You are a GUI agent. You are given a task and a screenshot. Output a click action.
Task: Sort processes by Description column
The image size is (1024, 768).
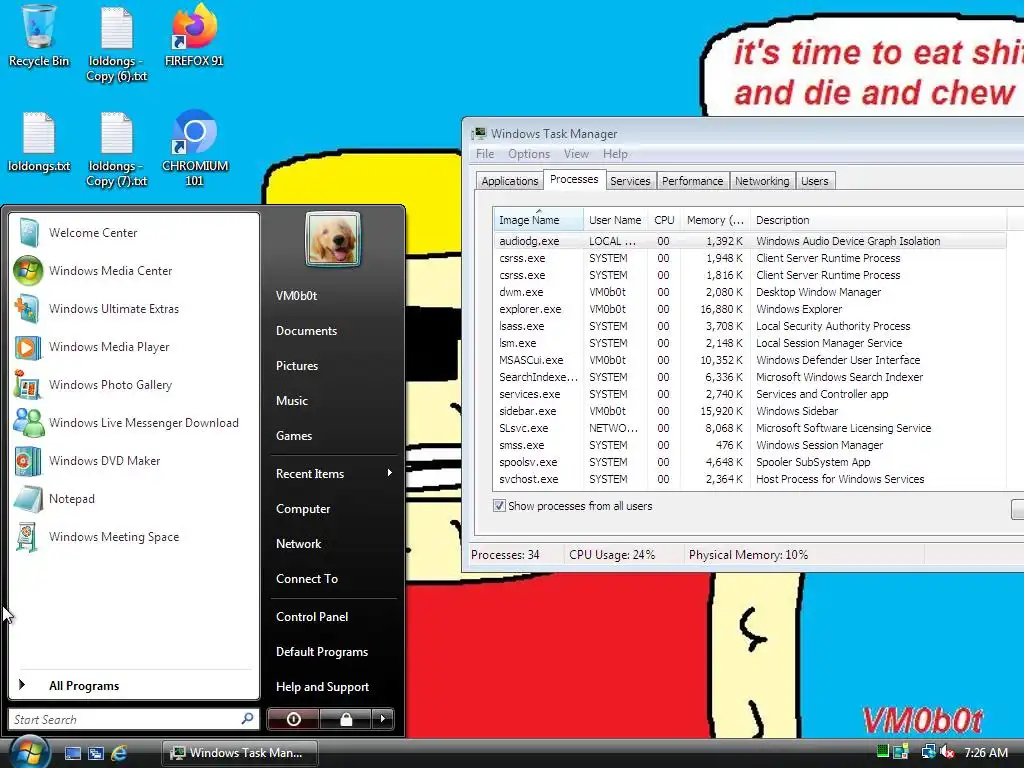click(878, 220)
